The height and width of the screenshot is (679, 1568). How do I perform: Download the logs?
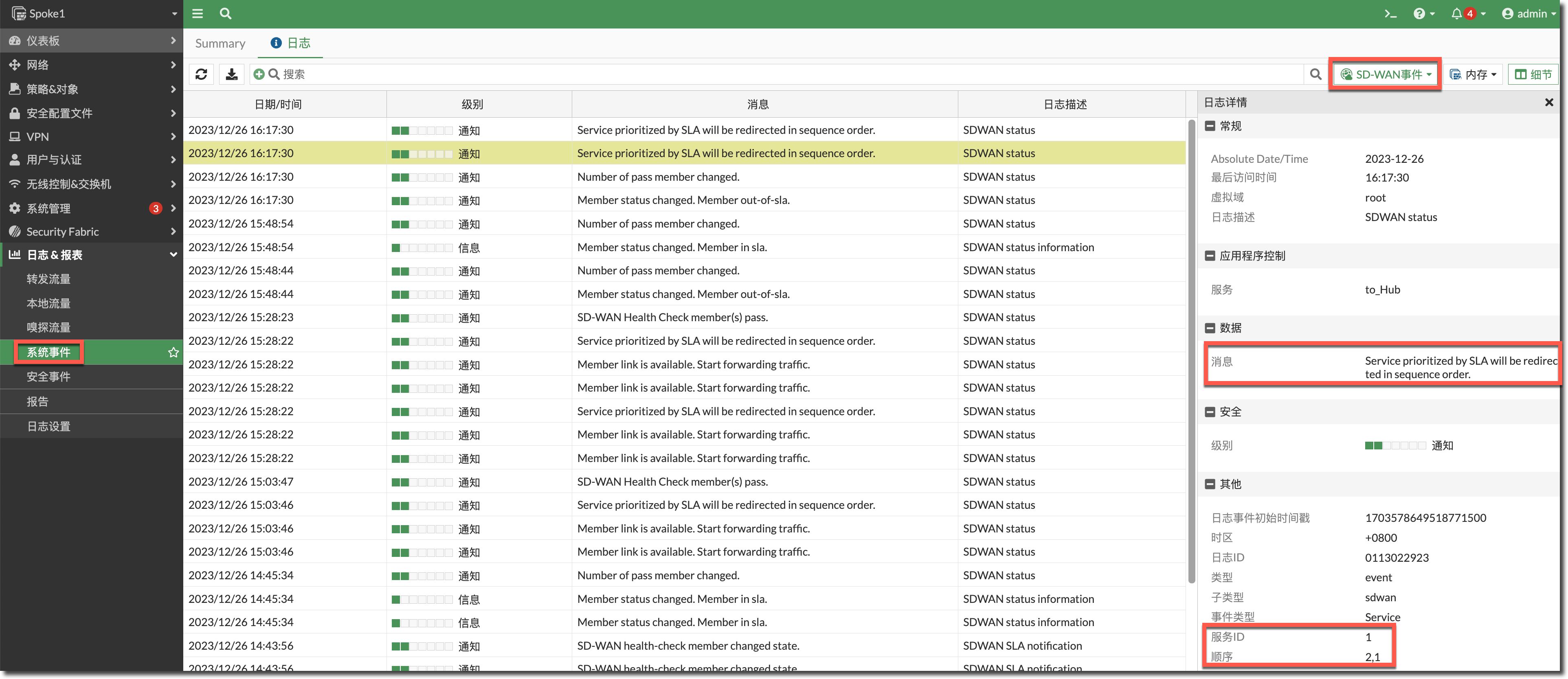(231, 74)
